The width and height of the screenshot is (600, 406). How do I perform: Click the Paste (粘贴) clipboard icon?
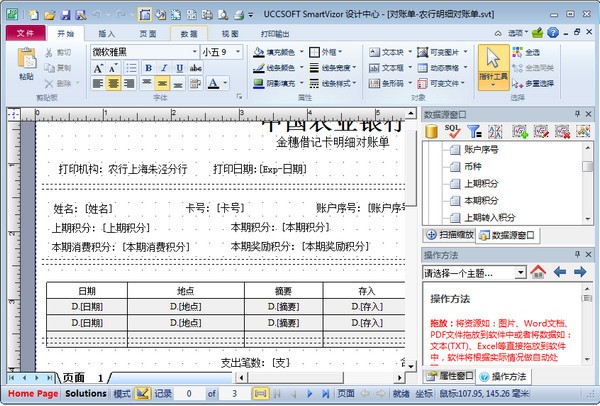coord(26,60)
